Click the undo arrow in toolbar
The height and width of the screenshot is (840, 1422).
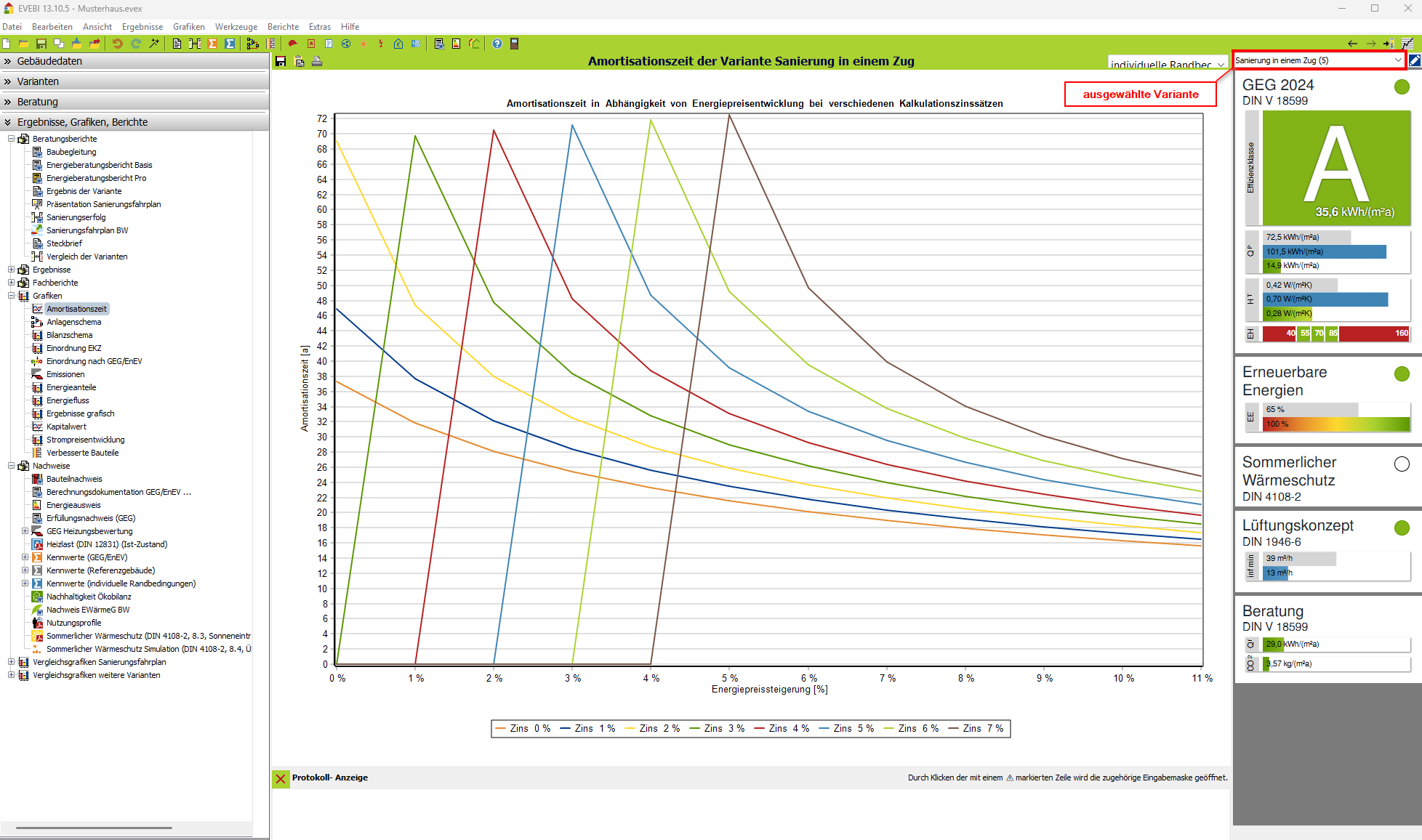pyautogui.click(x=117, y=44)
